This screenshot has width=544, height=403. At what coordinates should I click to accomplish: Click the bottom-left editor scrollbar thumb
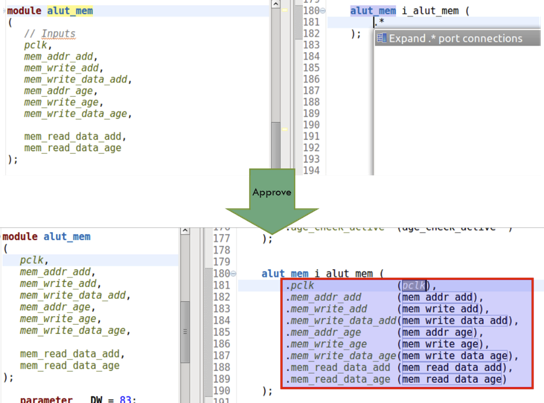[185, 332]
